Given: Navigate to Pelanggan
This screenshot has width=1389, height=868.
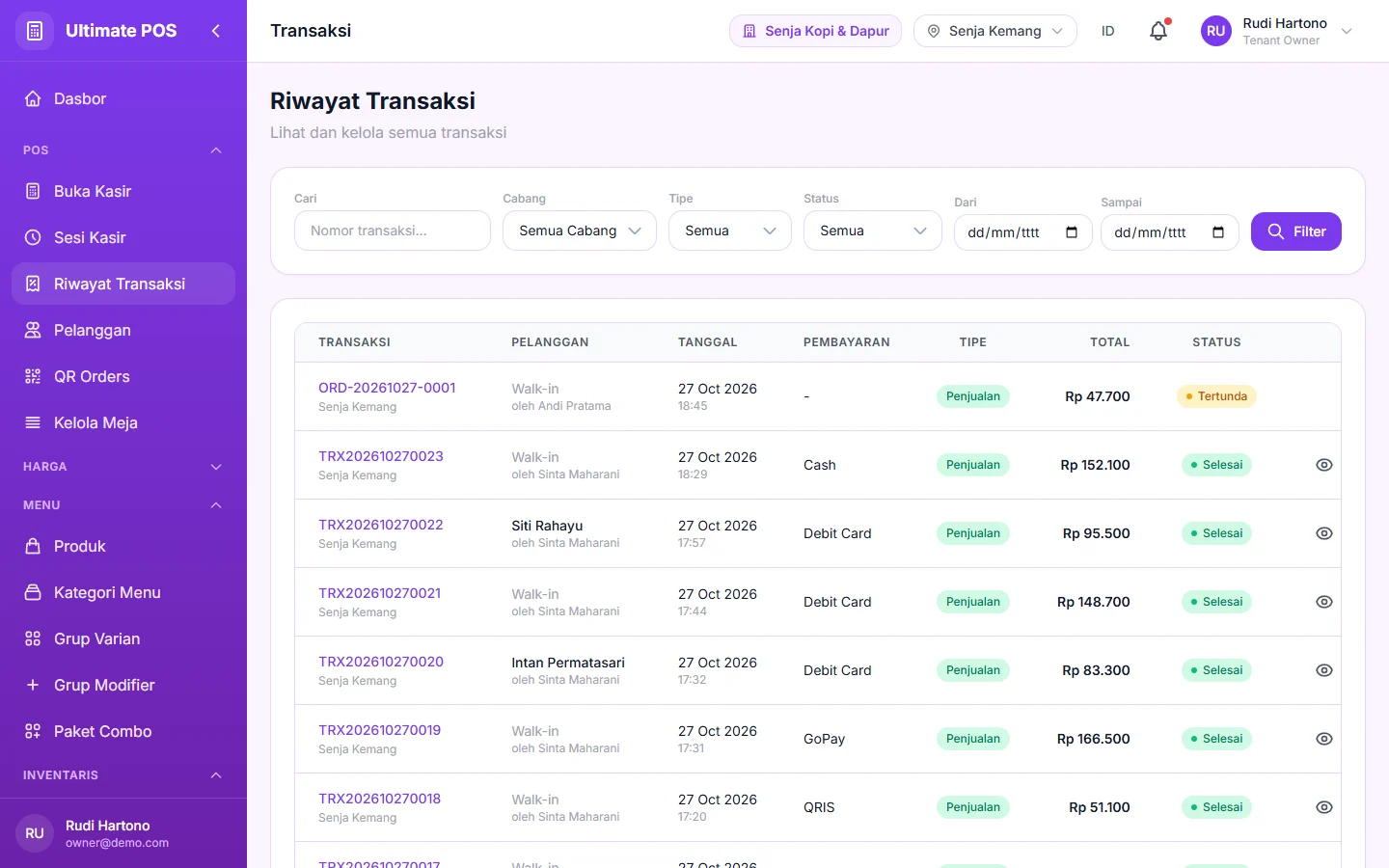Looking at the screenshot, I should click(x=123, y=330).
